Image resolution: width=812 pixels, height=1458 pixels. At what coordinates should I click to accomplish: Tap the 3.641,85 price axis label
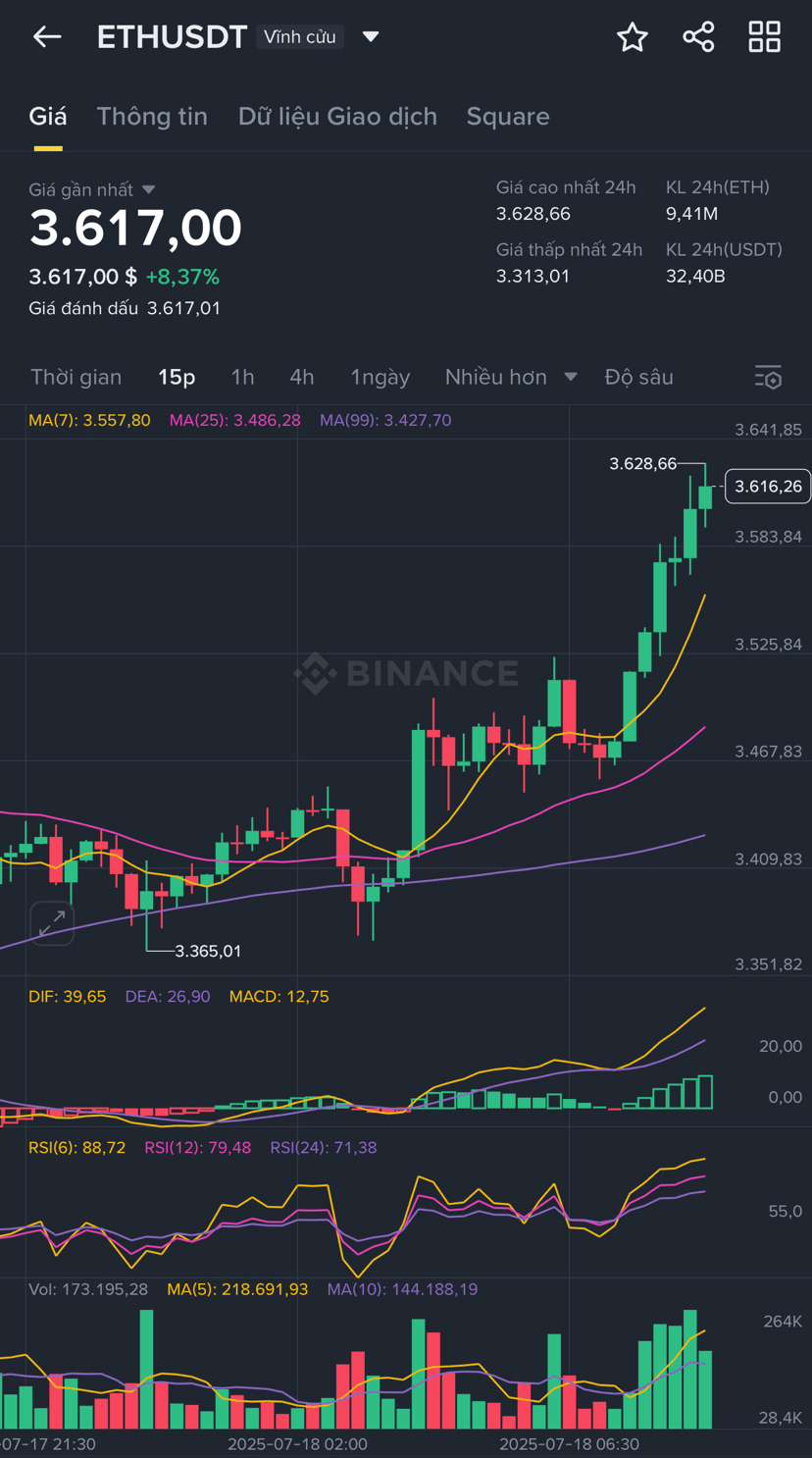769,429
